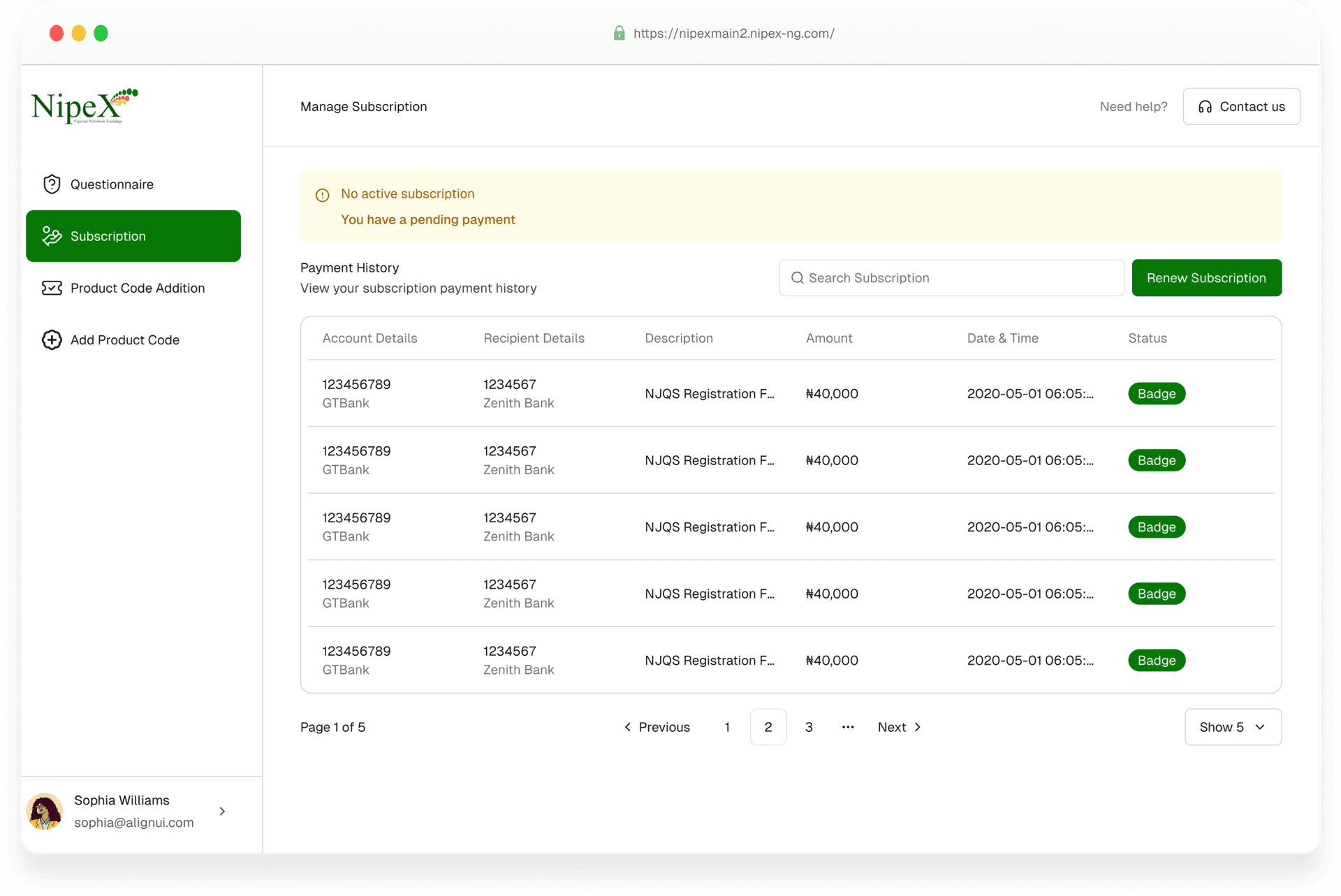Click the NipeX logo

pyautogui.click(x=84, y=106)
